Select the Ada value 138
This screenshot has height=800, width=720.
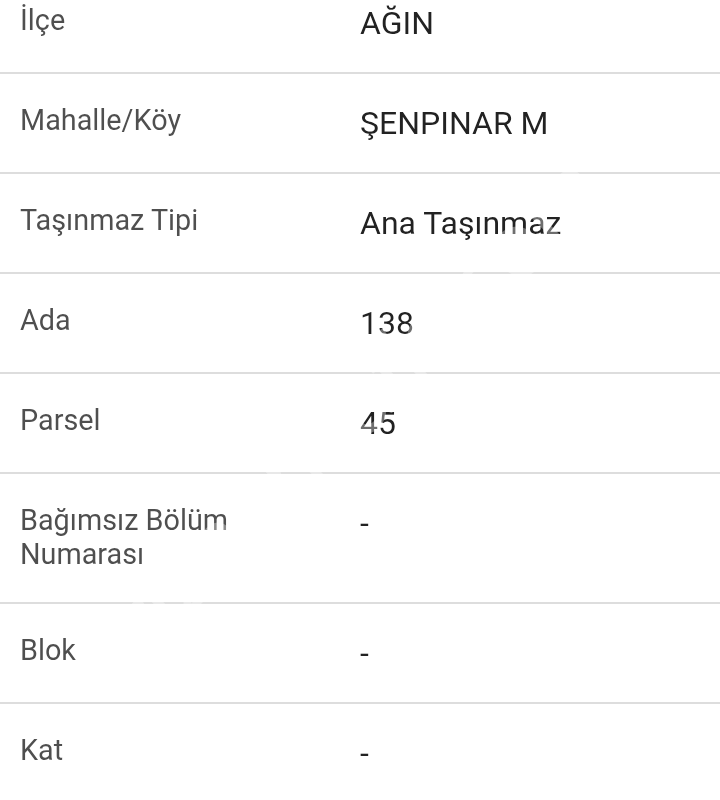coord(386,324)
